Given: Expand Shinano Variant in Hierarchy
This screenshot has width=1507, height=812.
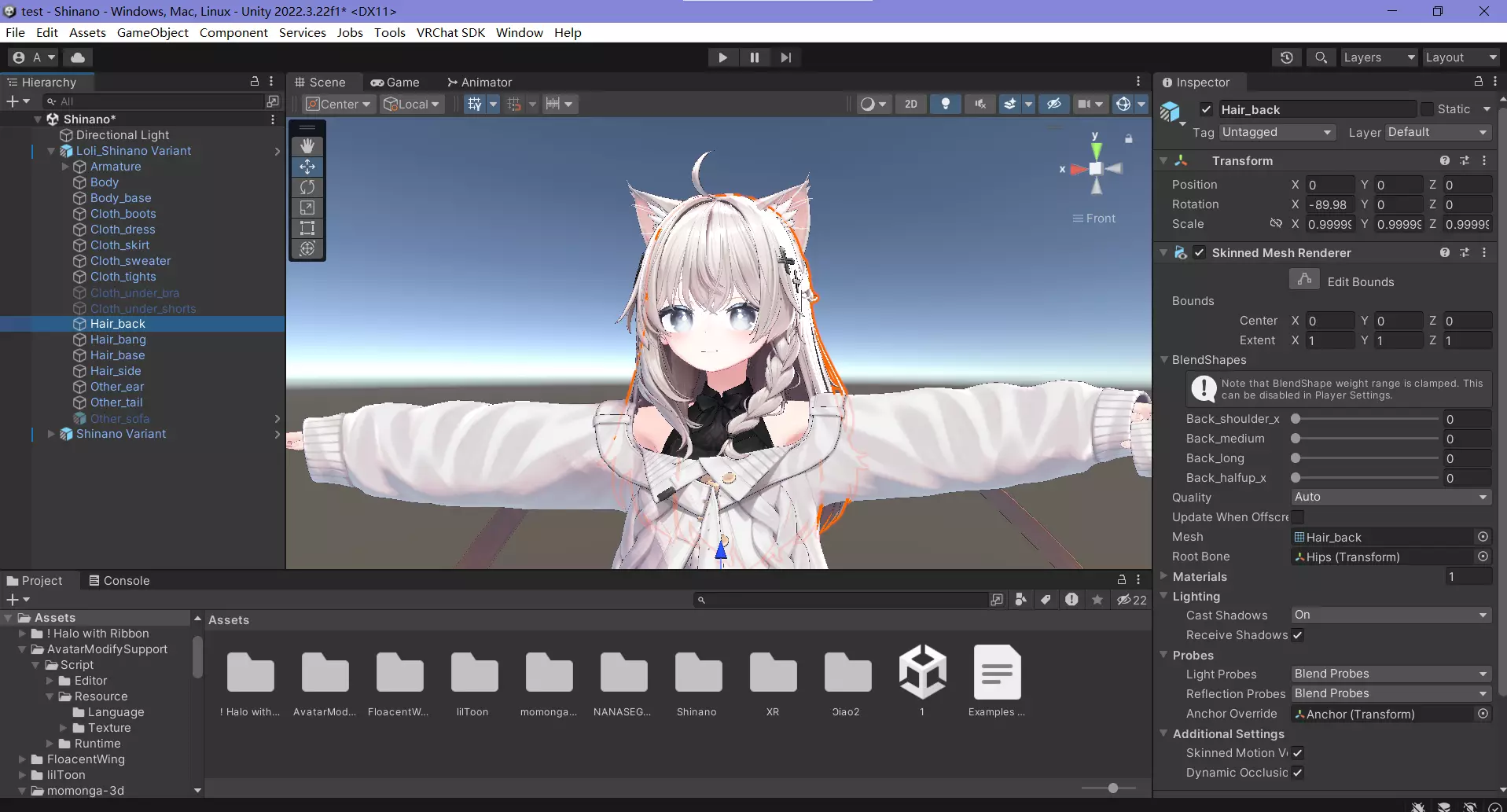Looking at the screenshot, I should click(x=51, y=434).
